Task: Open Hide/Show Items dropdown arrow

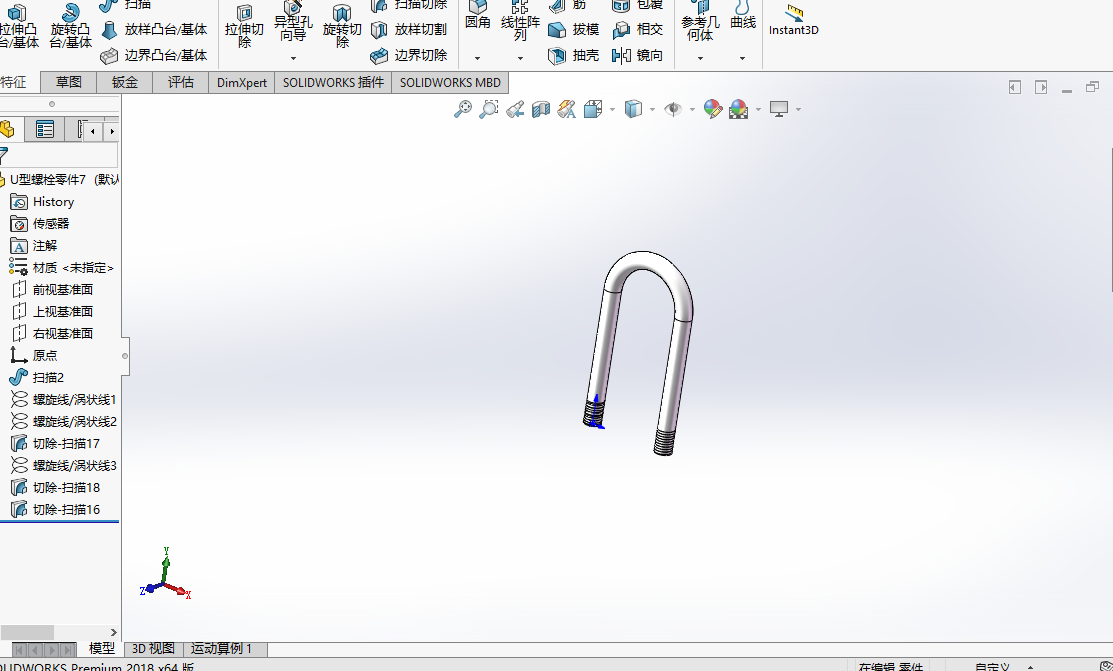Action: pyautogui.click(x=692, y=109)
